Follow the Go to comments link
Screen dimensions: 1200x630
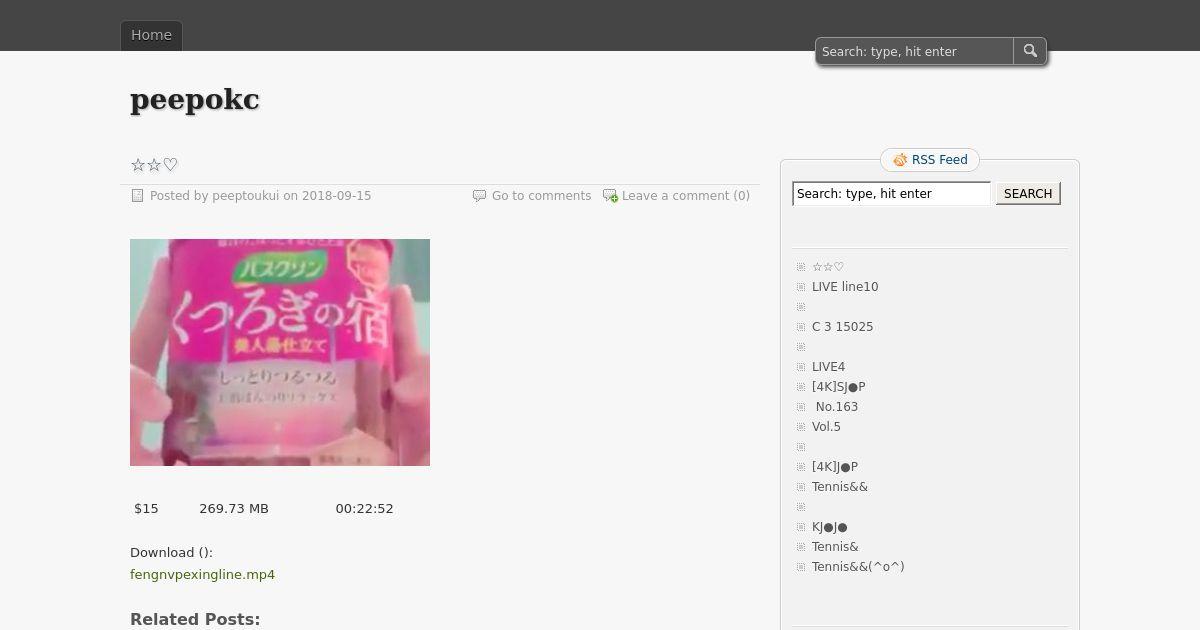click(x=541, y=196)
